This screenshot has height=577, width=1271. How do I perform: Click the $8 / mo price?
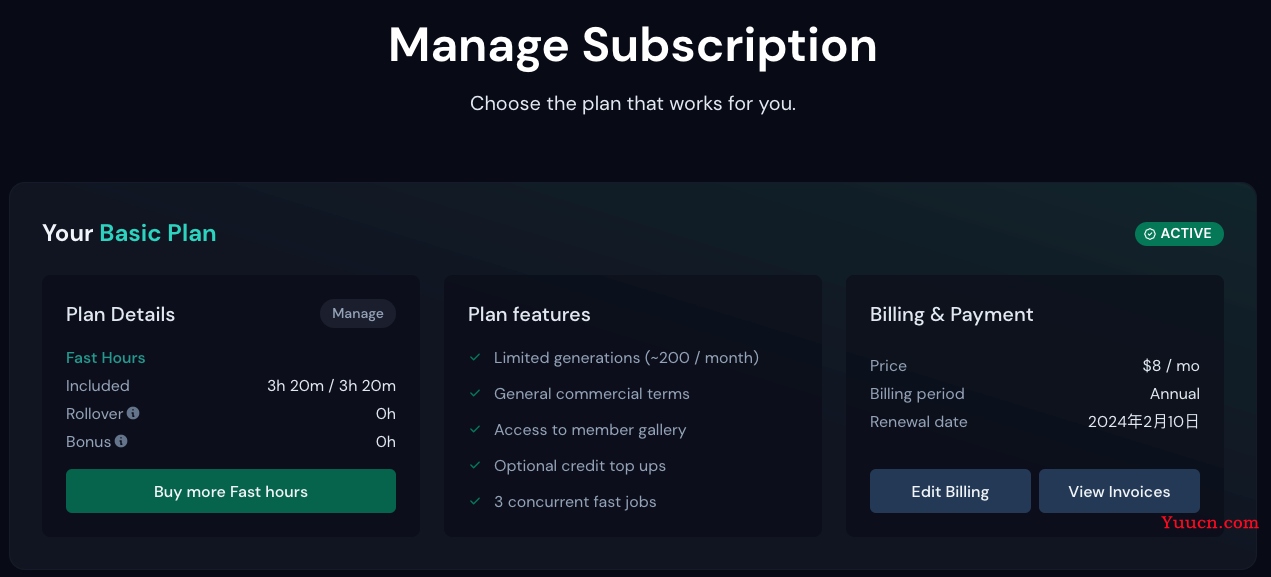tap(1171, 366)
